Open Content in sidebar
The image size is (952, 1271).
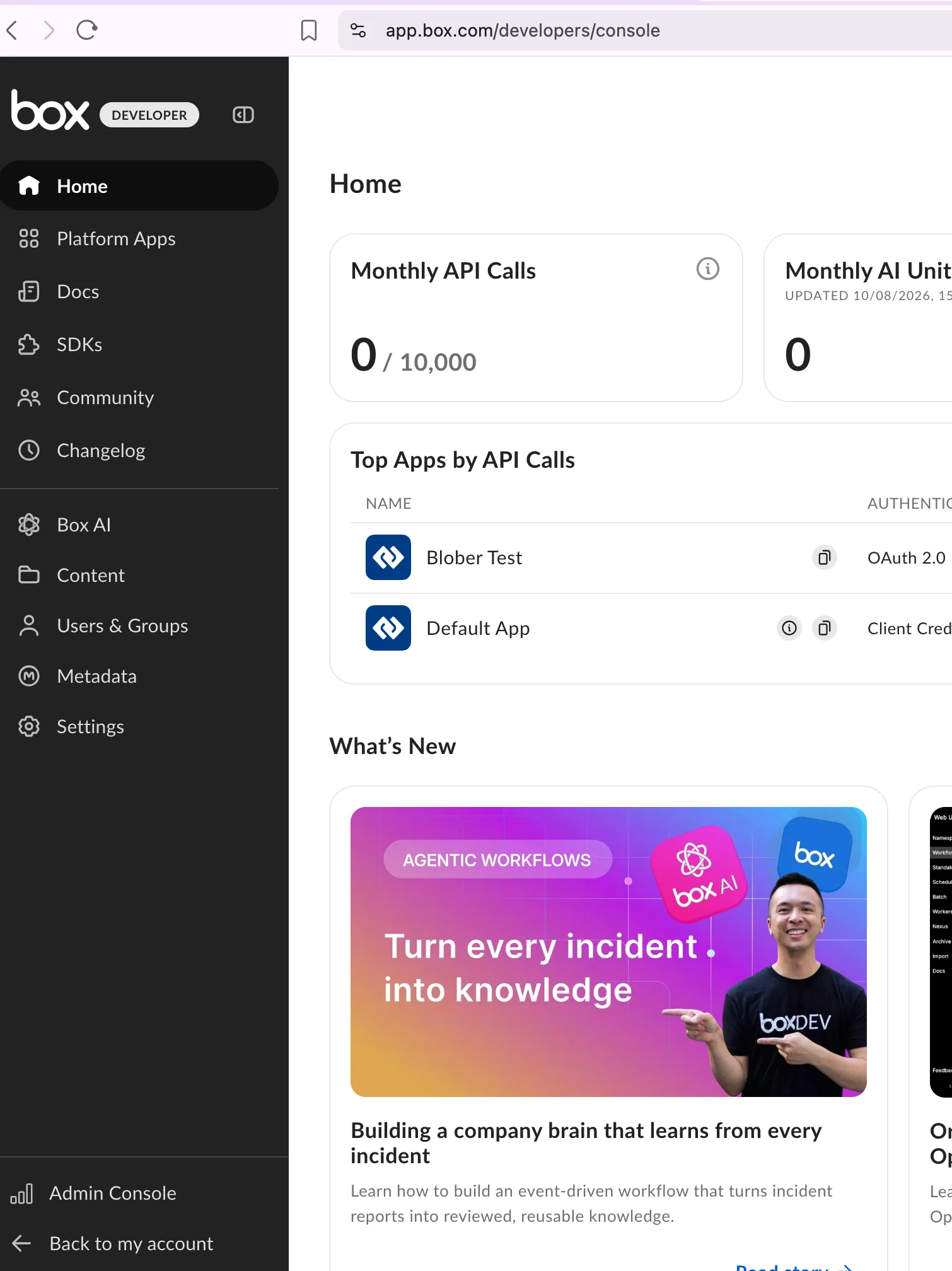139,575
